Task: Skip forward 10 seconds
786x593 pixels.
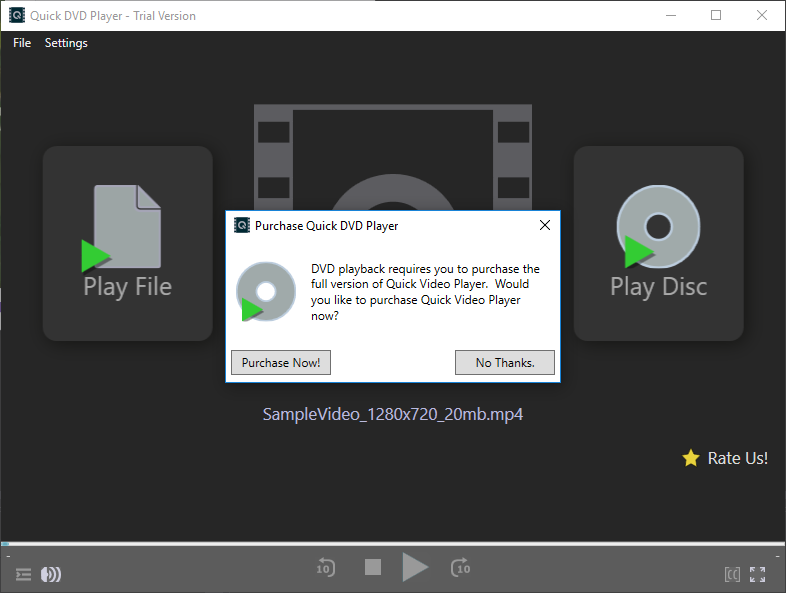Action: click(461, 568)
